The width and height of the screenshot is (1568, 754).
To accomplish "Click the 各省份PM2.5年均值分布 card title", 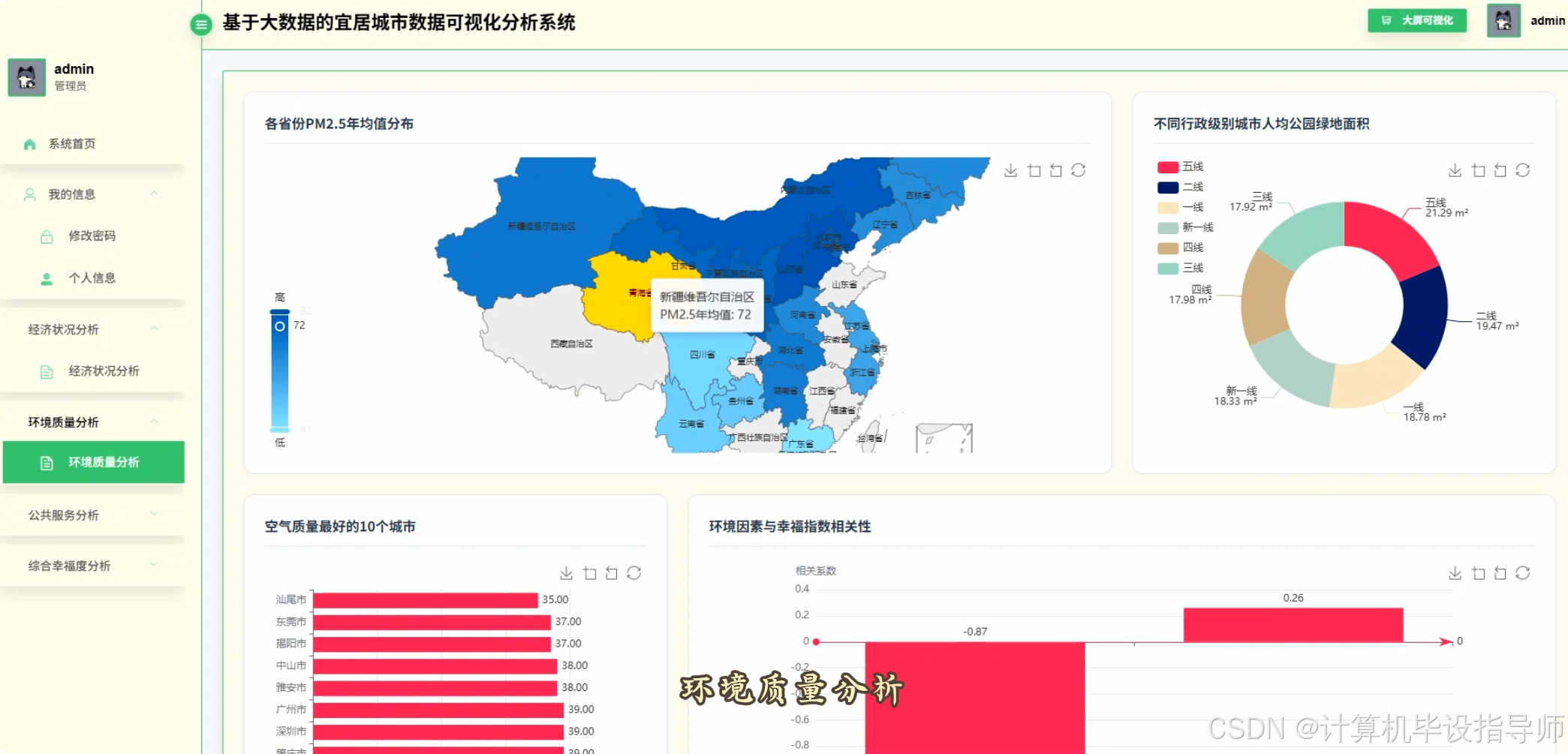I will click(339, 124).
